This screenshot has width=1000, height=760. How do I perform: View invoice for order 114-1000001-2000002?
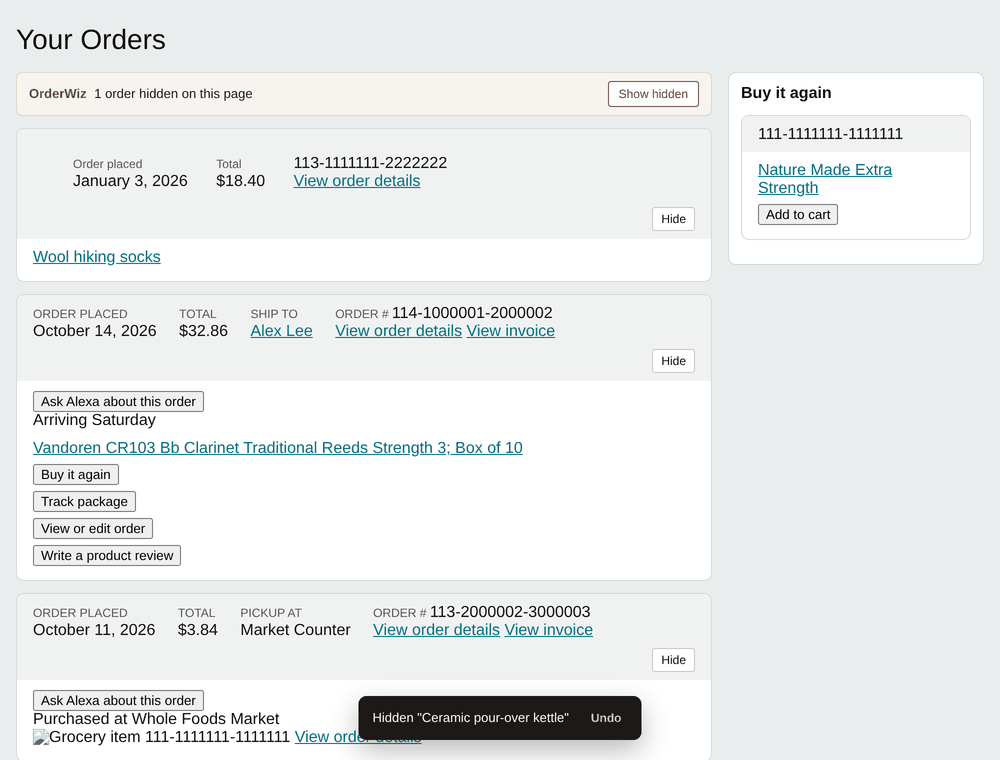click(511, 331)
